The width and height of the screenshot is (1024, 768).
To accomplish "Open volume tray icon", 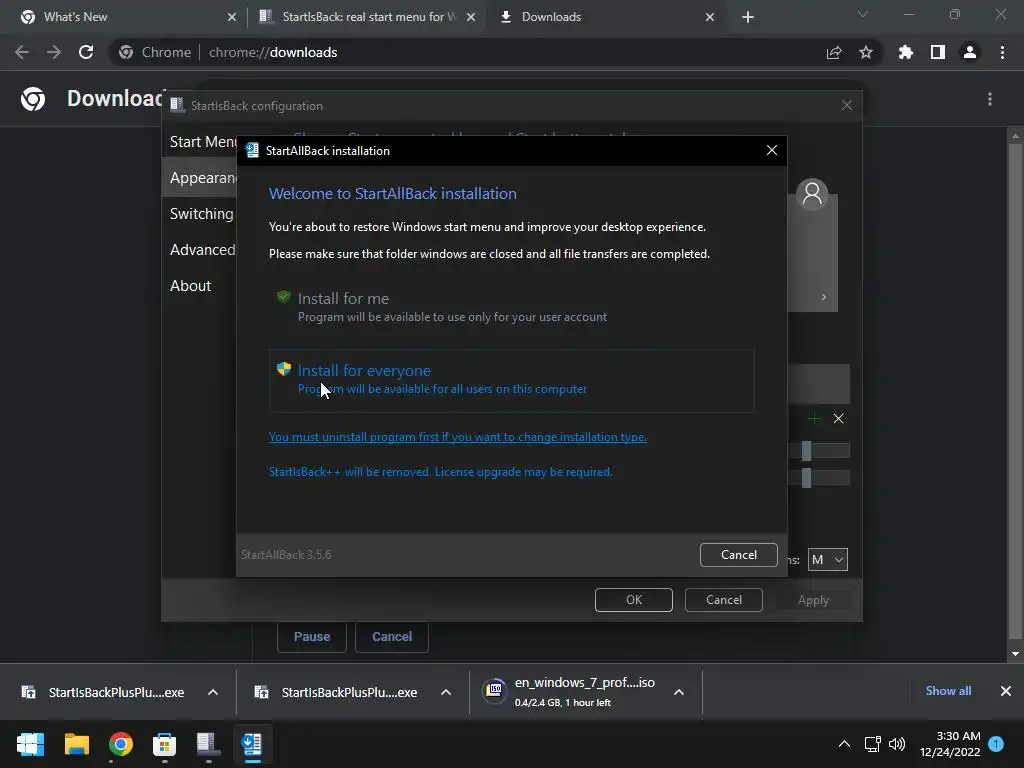I will pos(897,744).
